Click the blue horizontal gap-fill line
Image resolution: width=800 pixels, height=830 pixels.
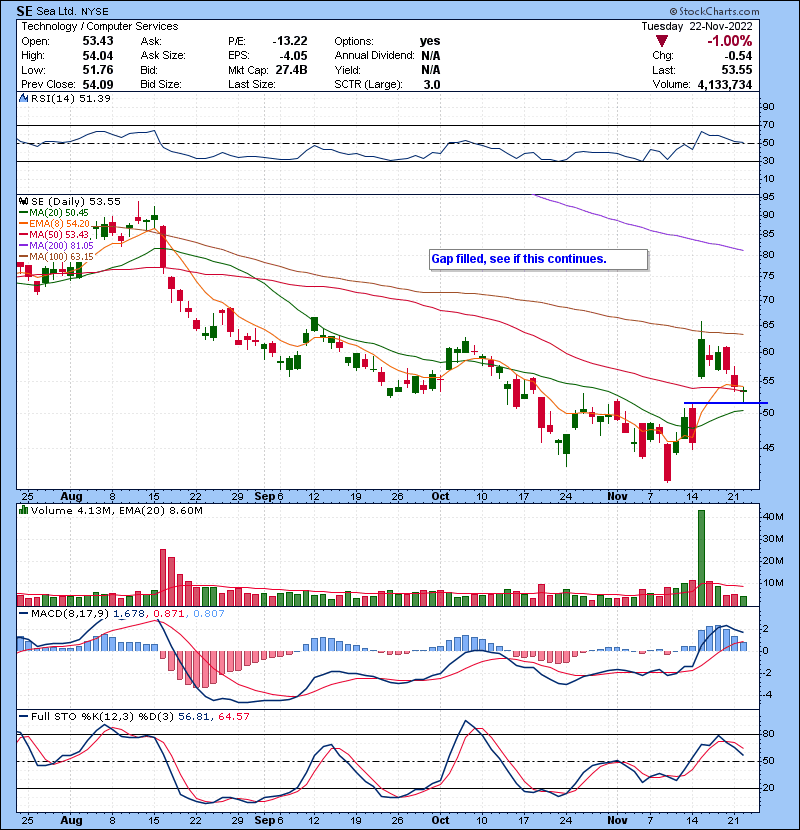pos(725,403)
